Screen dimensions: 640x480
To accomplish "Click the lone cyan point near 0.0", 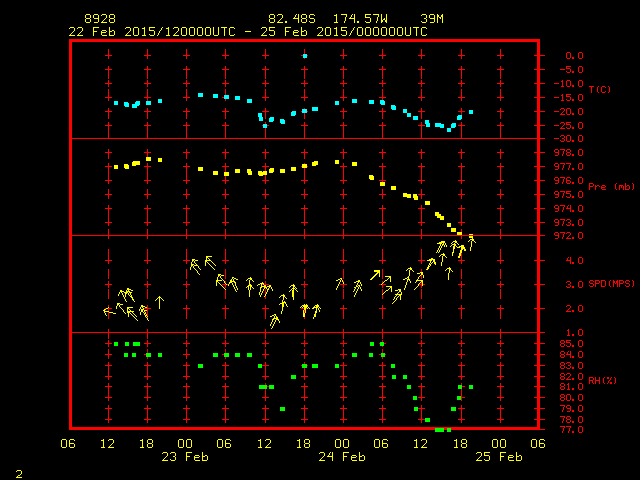I will (305, 56).
